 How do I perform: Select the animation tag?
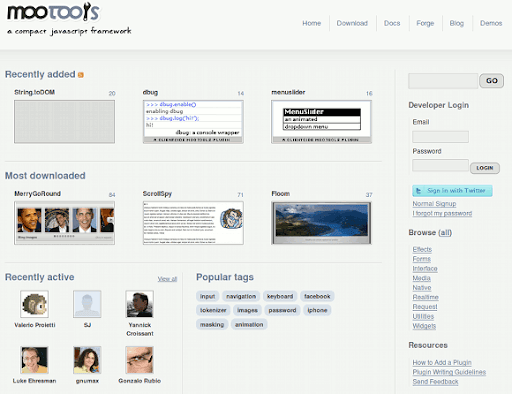point(249,325)
